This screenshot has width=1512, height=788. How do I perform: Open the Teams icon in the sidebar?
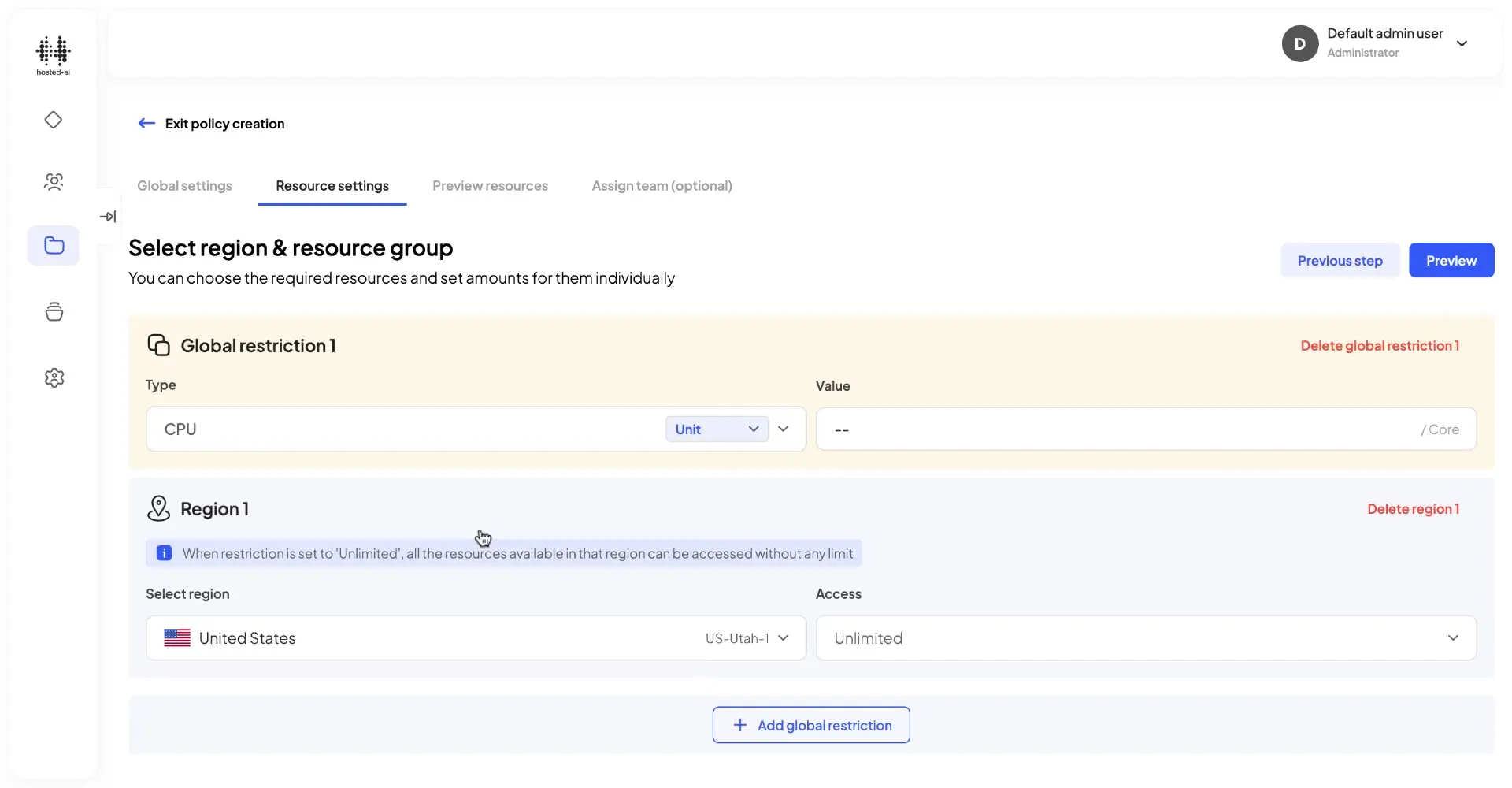53,182
